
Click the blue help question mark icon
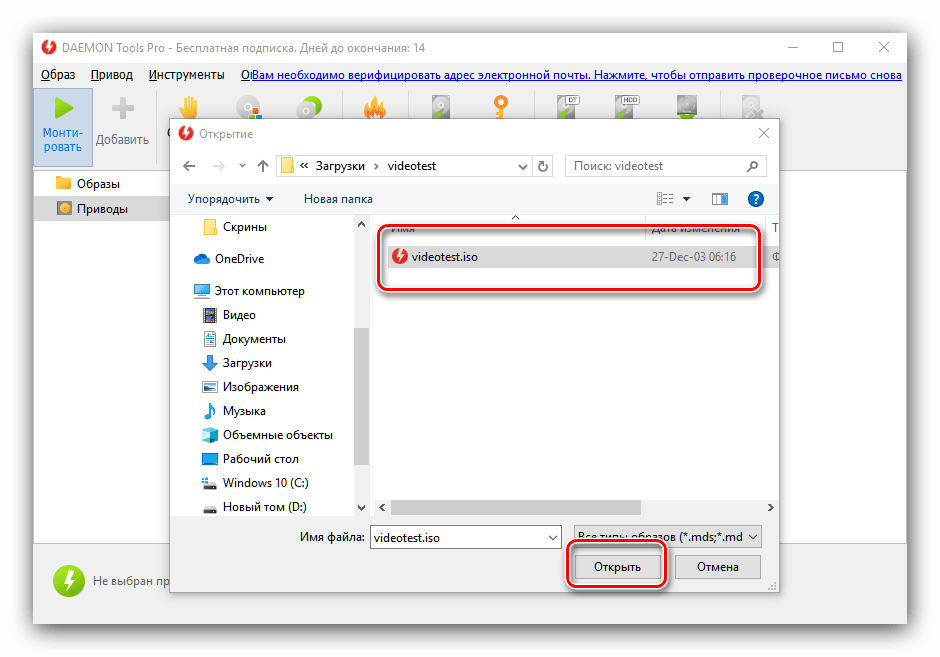(x=756, y=199)
